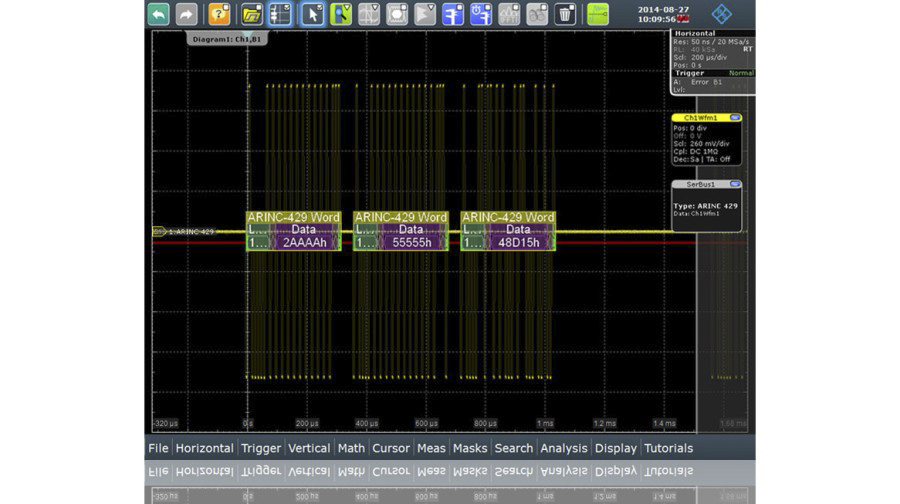
Task: Minimize the SerBus1 signal box
Action: click(x=735, y=185)
